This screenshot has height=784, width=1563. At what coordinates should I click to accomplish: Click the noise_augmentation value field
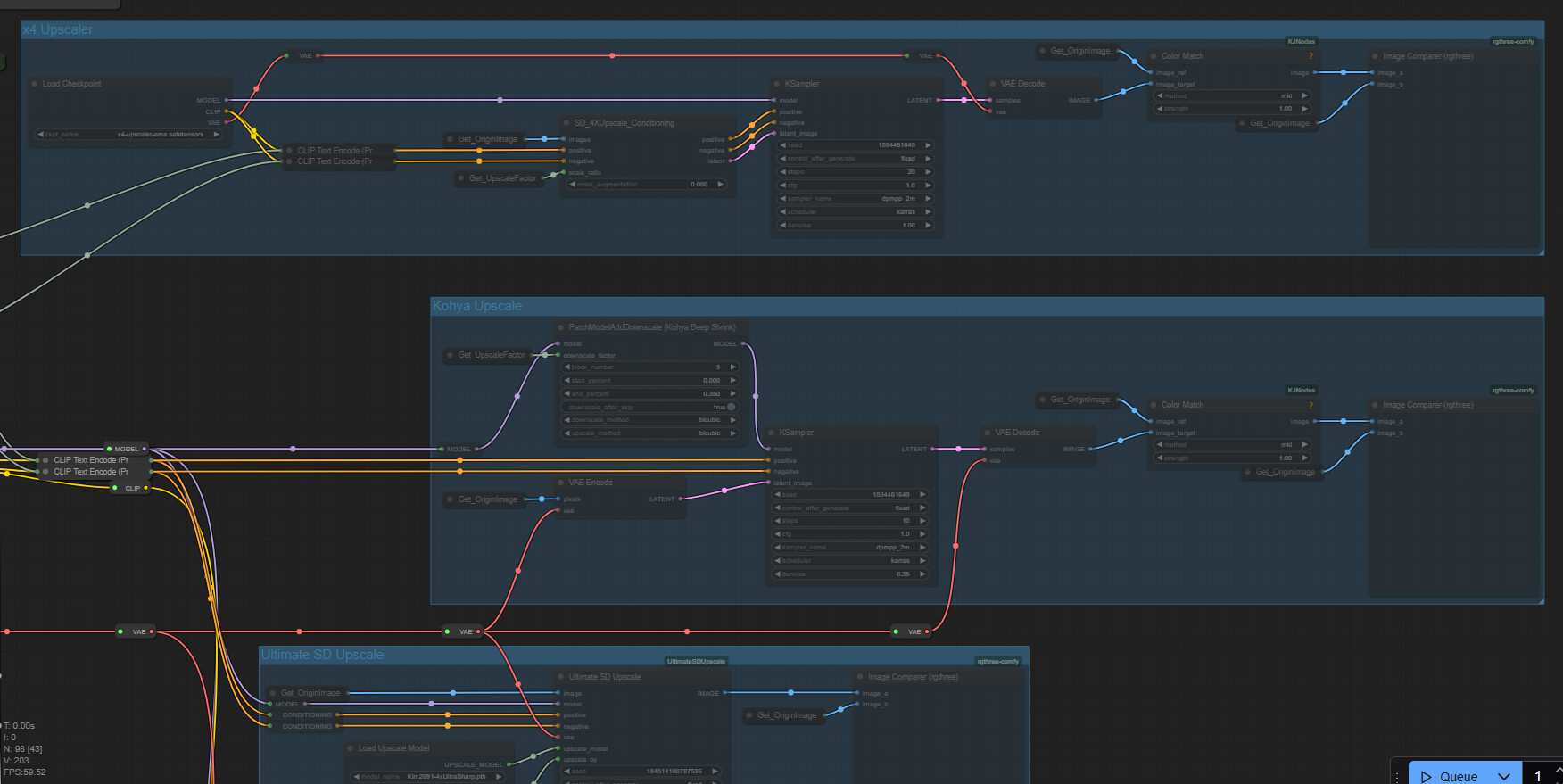(x=647, y=185)
